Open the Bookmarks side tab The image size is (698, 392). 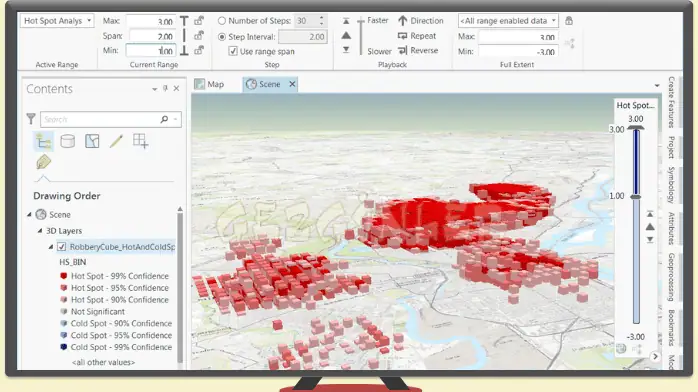671,328
